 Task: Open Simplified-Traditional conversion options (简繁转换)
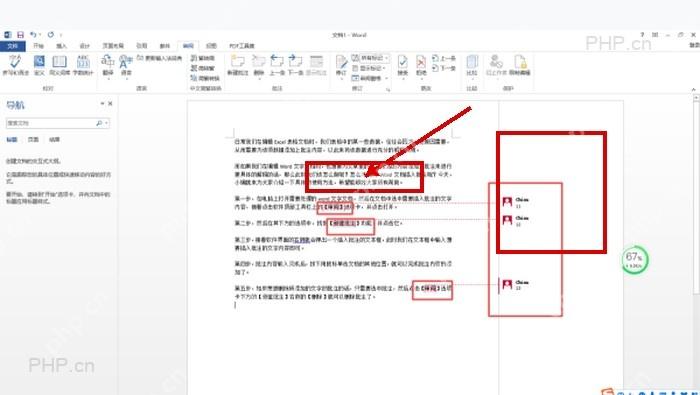pyautogui.click(x=205, y=78)
